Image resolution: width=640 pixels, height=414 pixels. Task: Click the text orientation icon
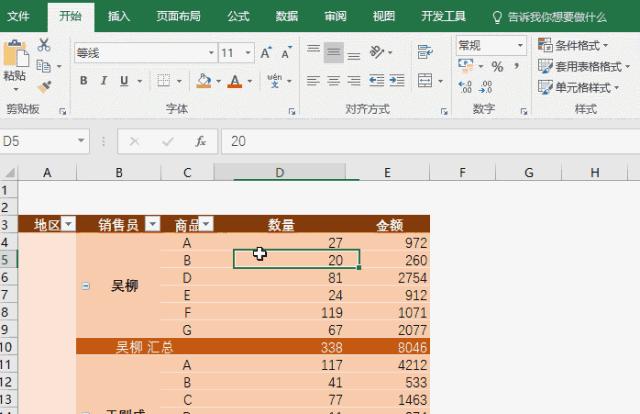[377, 52]
